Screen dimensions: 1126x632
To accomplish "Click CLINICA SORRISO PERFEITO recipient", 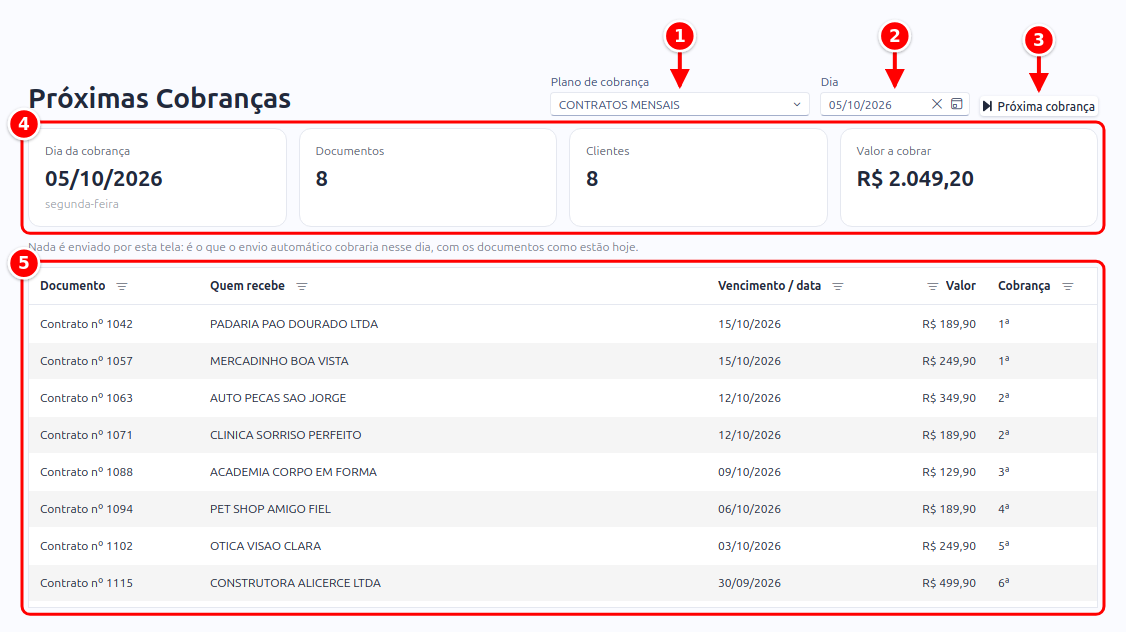I will 285,435.
